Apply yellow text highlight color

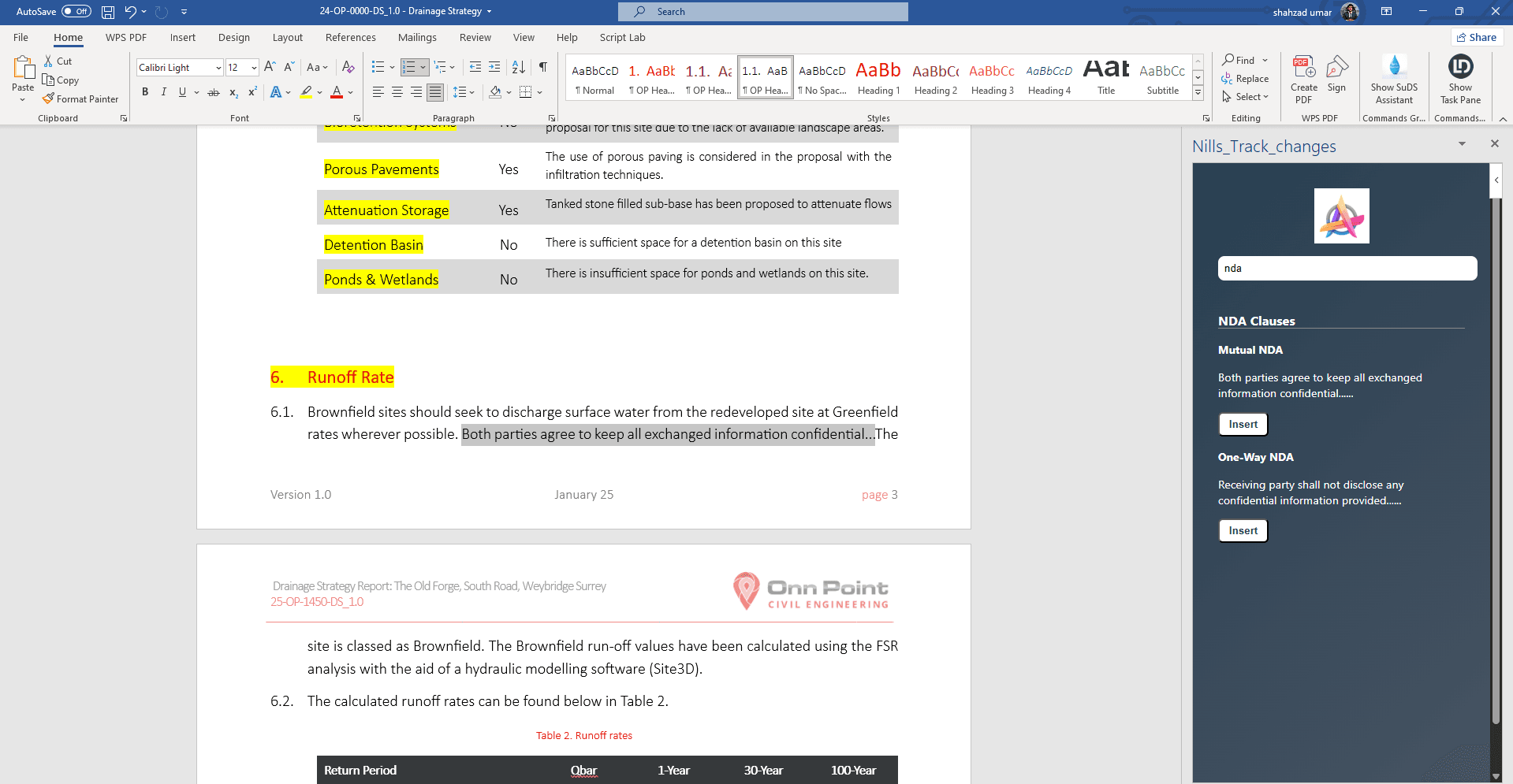point(306,92)
